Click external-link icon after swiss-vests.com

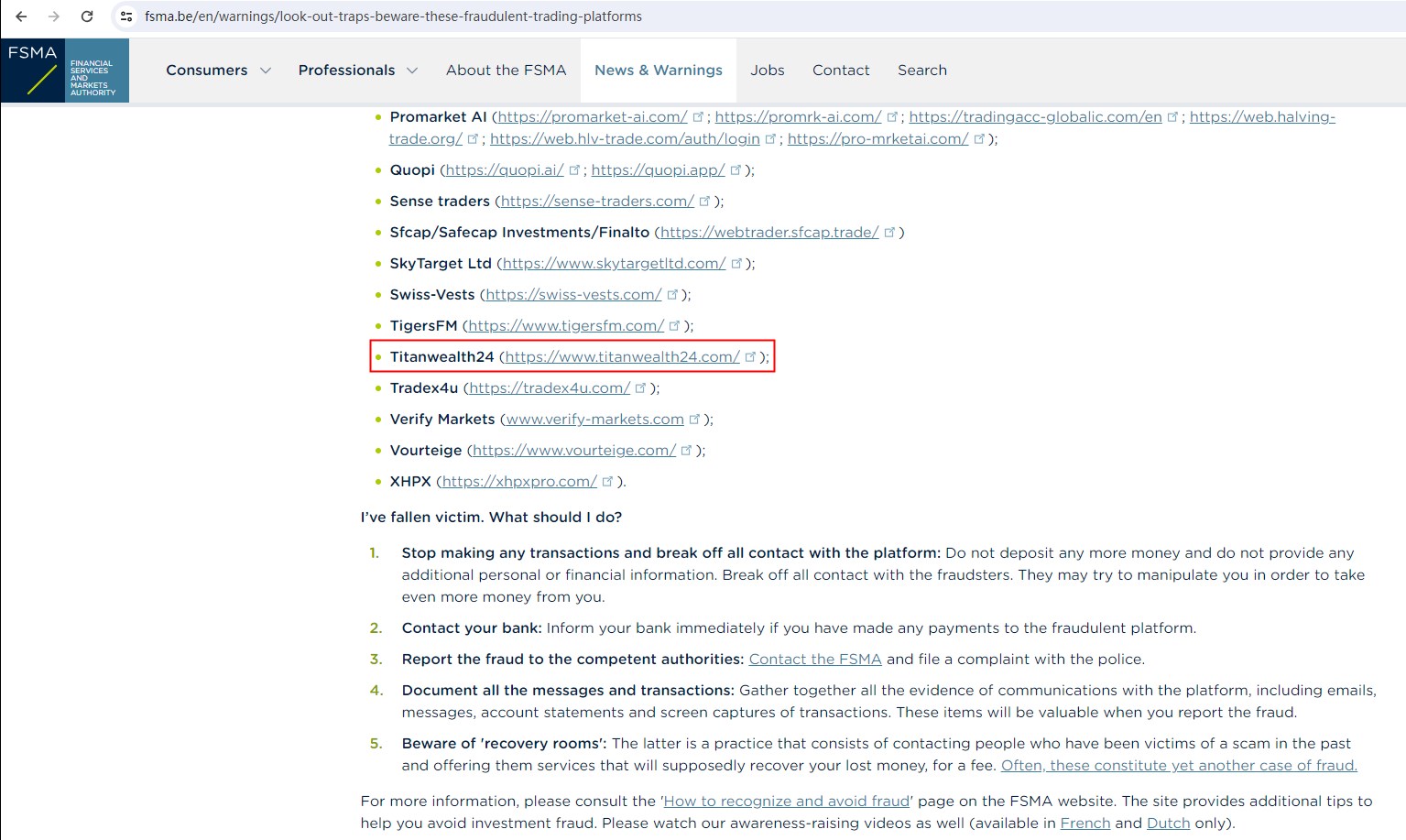(672, 295)
